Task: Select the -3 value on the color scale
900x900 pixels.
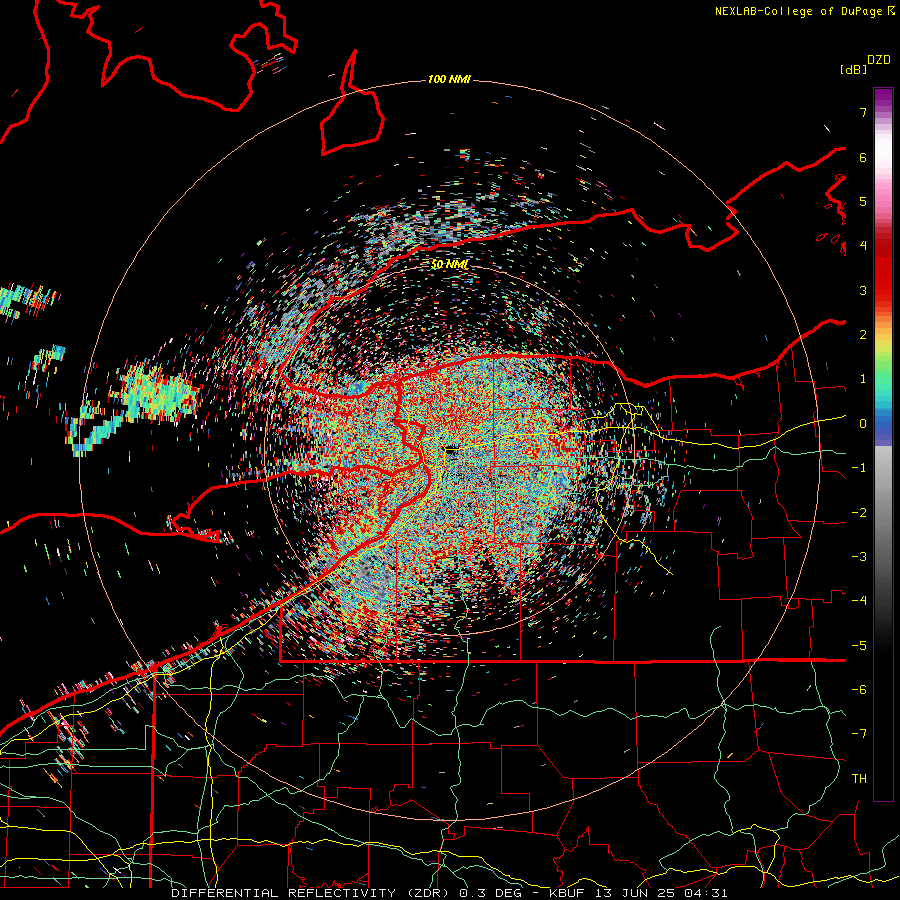Action: tap(859, 557)
